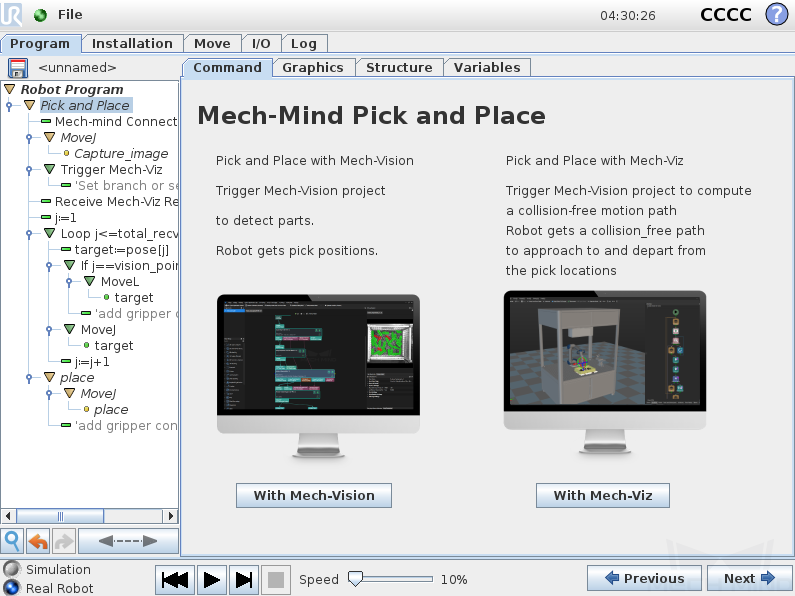
Task: Click the magnifier search icon
Action: tap(12, 541)
